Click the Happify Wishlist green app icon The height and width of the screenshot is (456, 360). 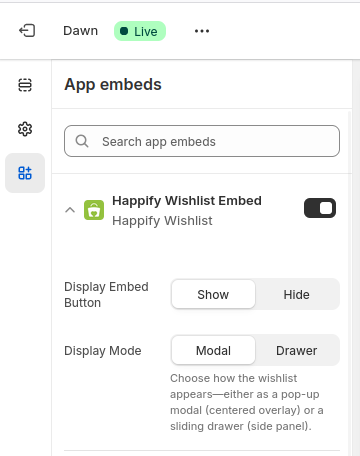click(x=94, y=210)
